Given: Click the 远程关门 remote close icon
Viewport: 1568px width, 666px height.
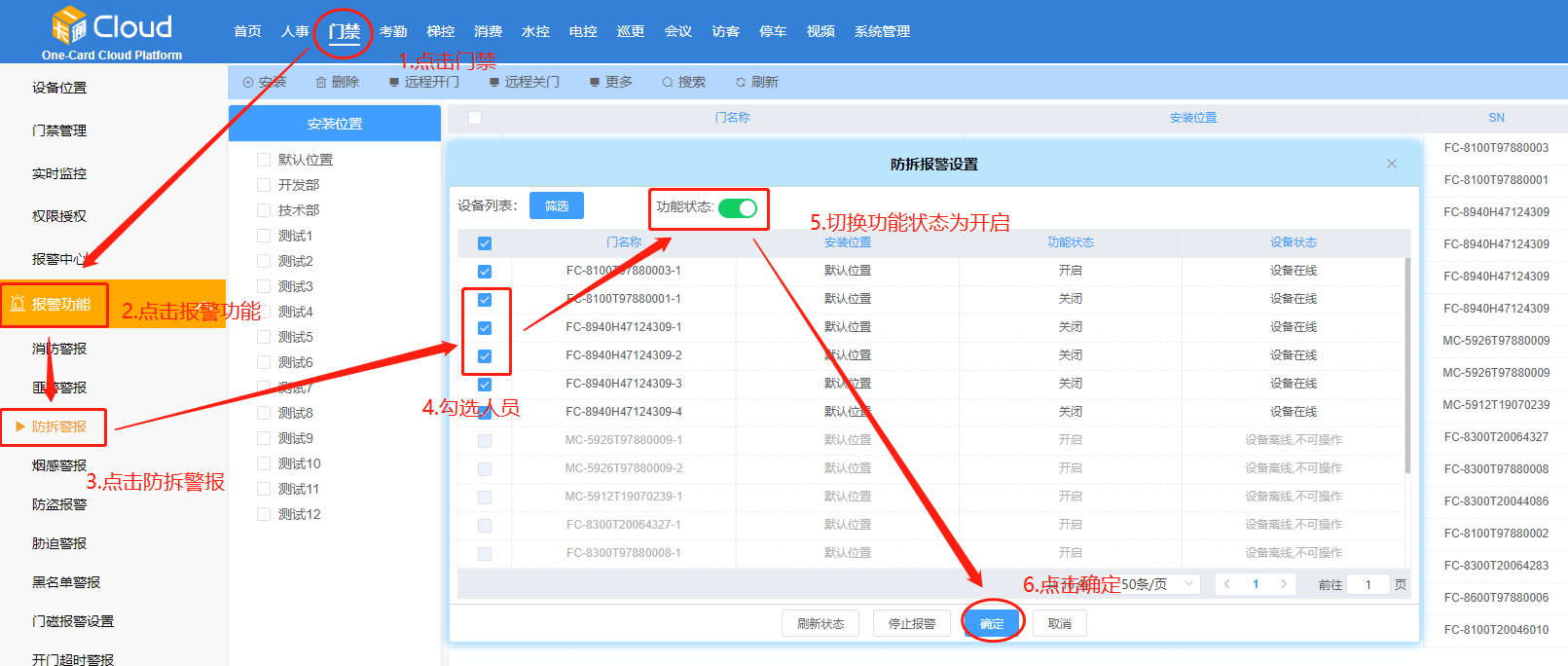Looking at the screenshot, I should pos(494,83).
